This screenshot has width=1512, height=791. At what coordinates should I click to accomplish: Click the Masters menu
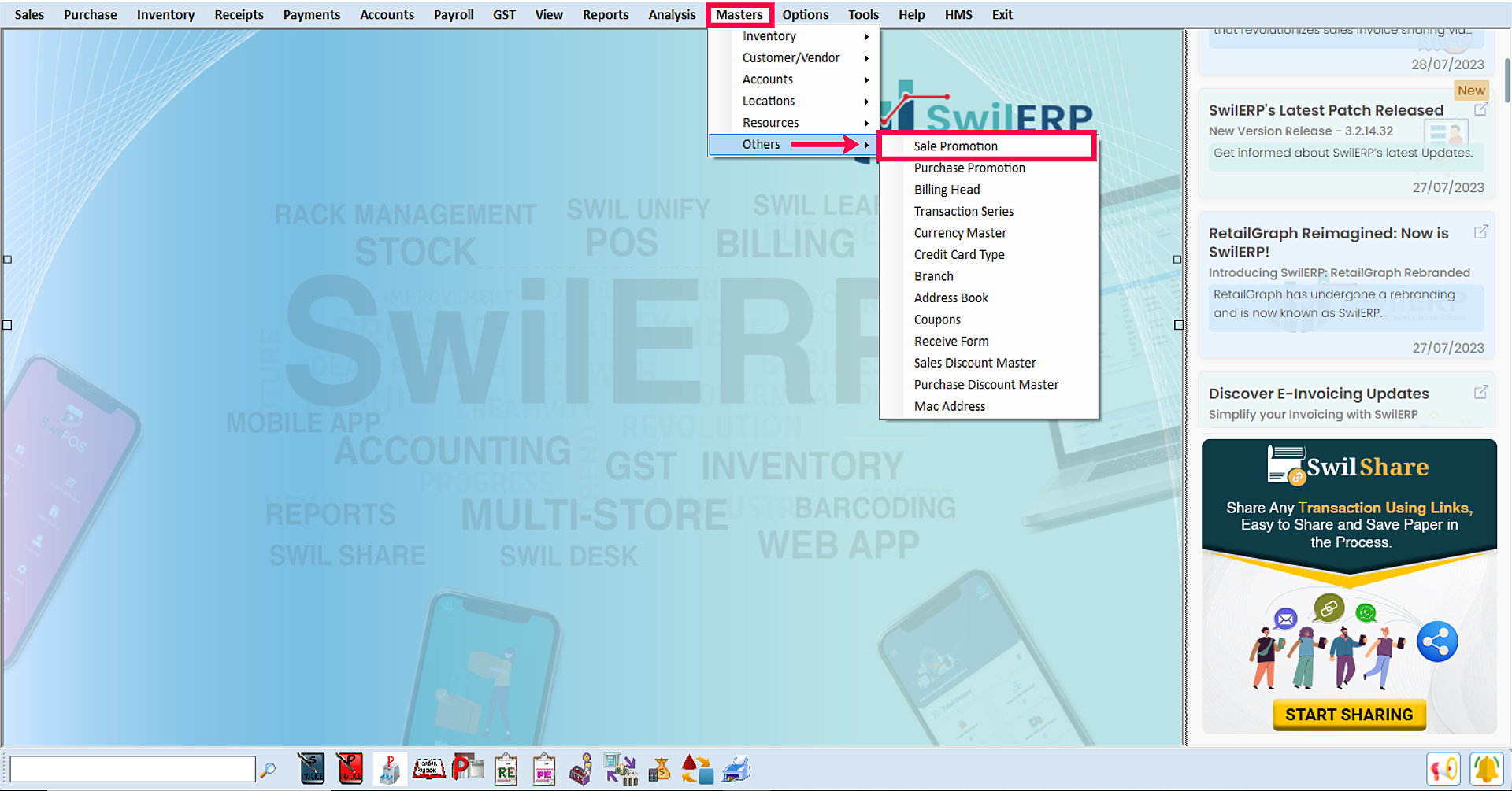pyautogui.click(x=739, y=14)
